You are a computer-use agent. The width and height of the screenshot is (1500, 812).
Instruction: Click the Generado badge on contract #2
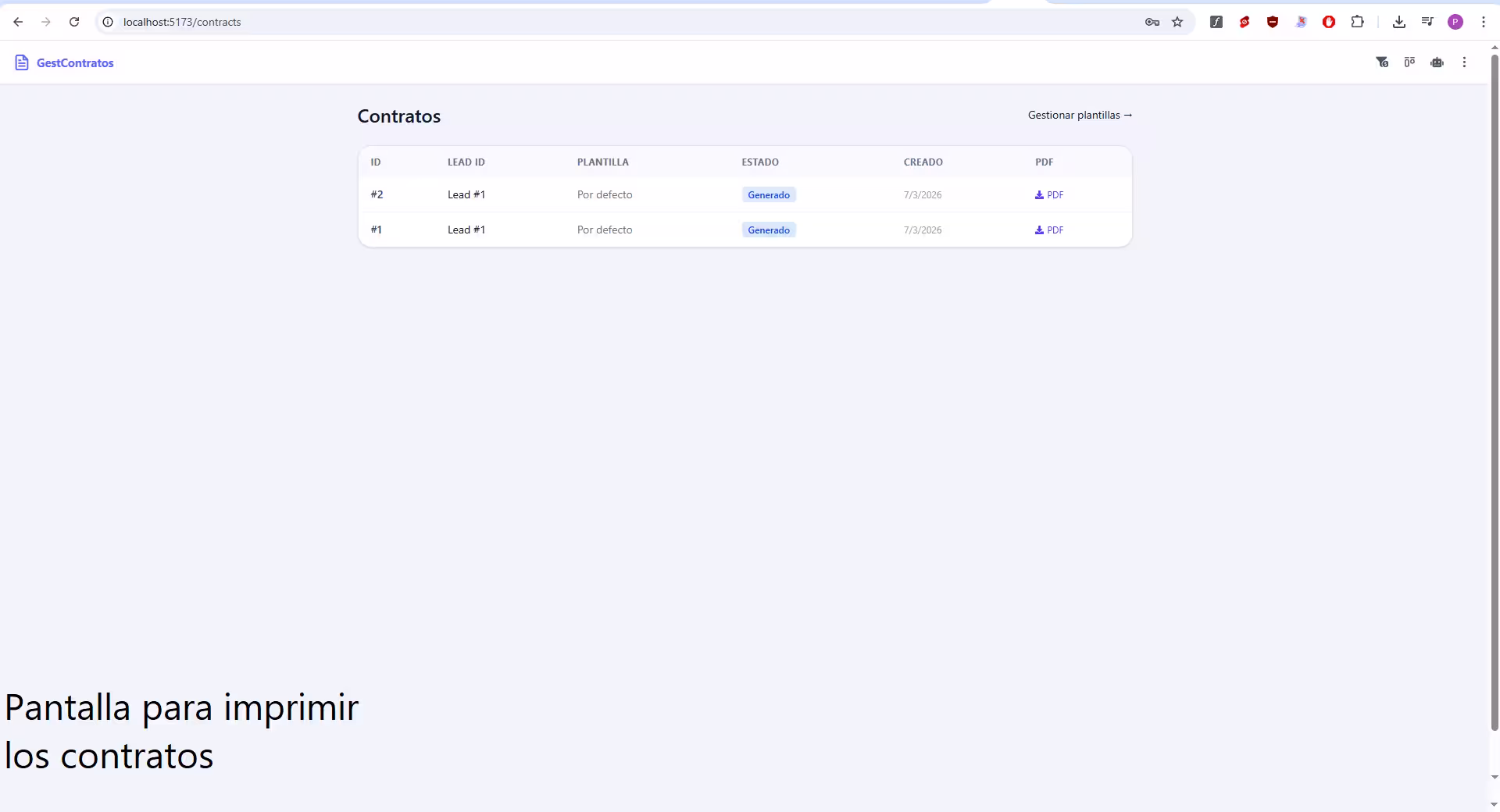[x=768, y=195]
